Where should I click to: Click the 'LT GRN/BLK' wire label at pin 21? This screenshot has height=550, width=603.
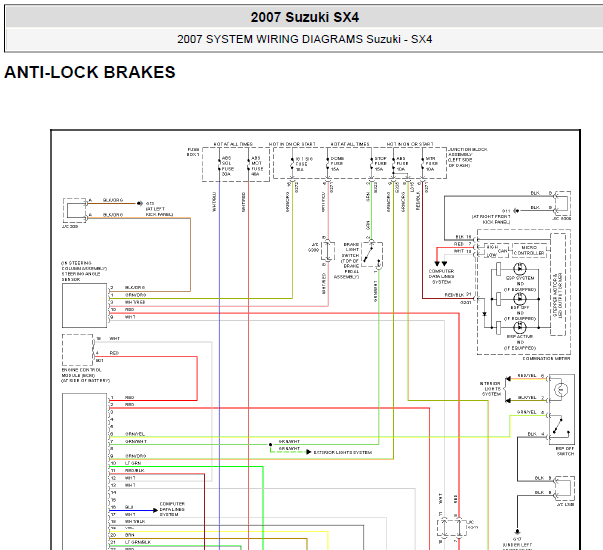tap(138, 542)
